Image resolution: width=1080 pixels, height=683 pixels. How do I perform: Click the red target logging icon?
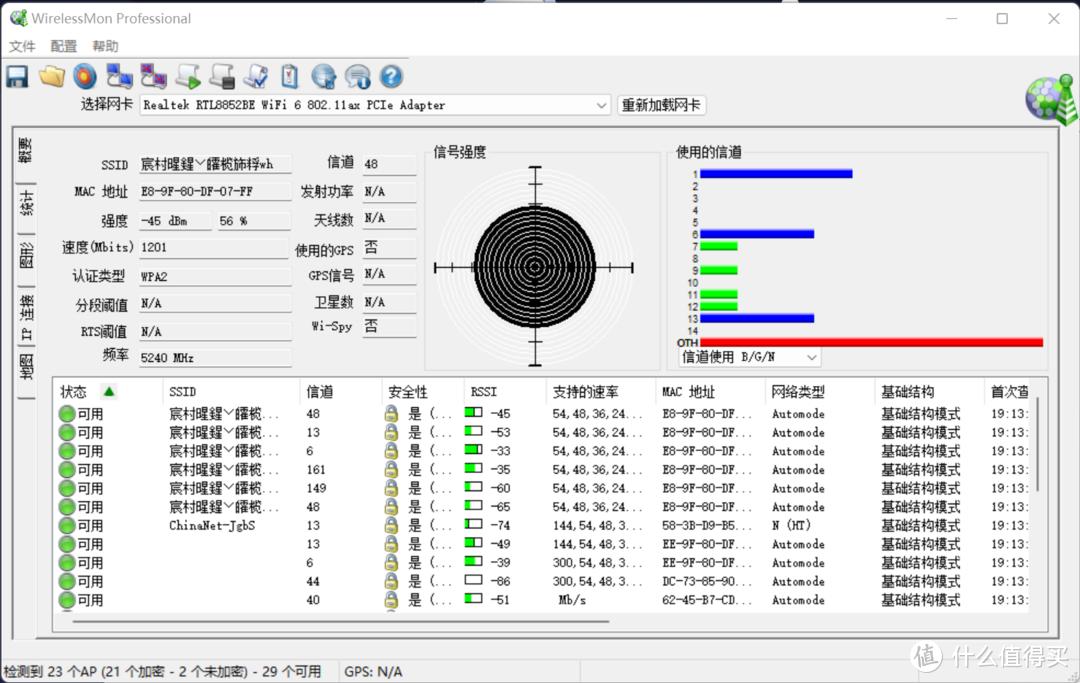[x=85, y=76]
